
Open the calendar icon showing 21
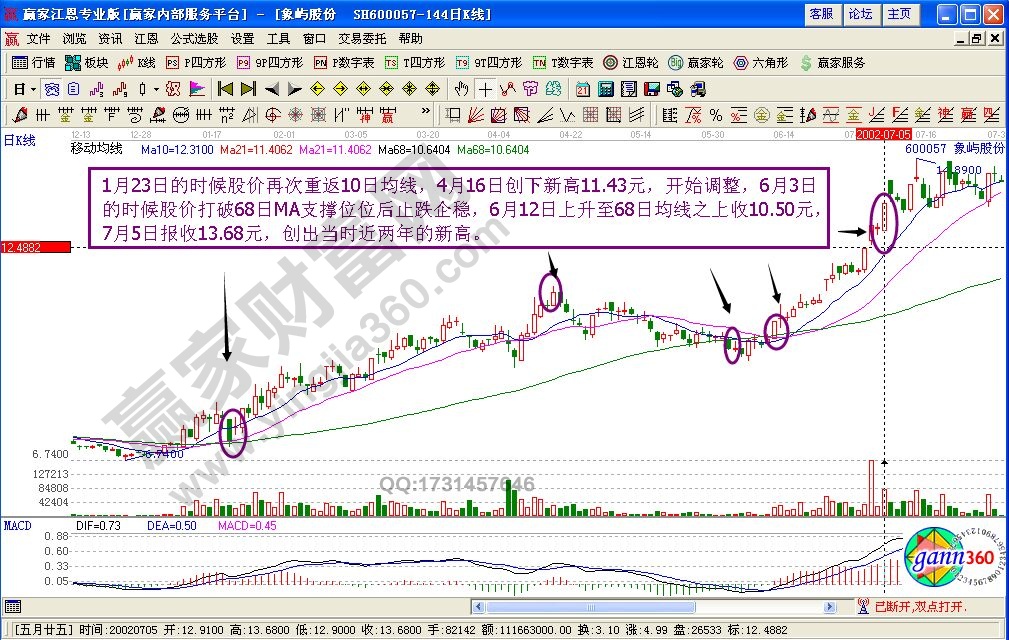point(582,88)
